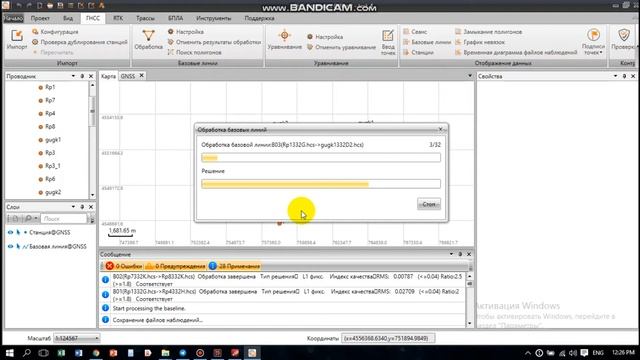Click the Координаты coordinate field
Image resolution: width=640 pixels, height=360 pixels.
pos(388,338)
